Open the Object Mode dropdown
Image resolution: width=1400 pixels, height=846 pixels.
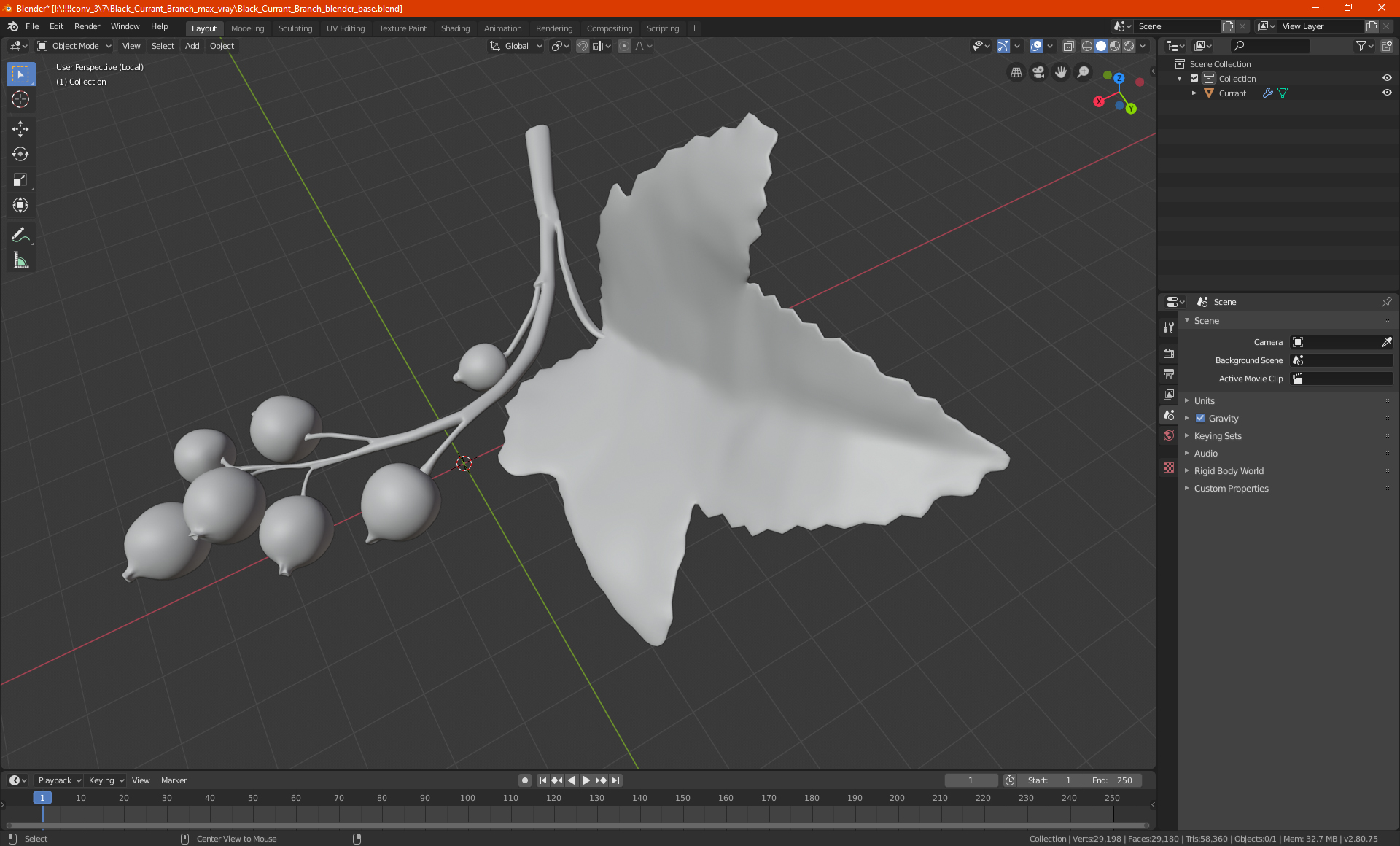(74, 46)
